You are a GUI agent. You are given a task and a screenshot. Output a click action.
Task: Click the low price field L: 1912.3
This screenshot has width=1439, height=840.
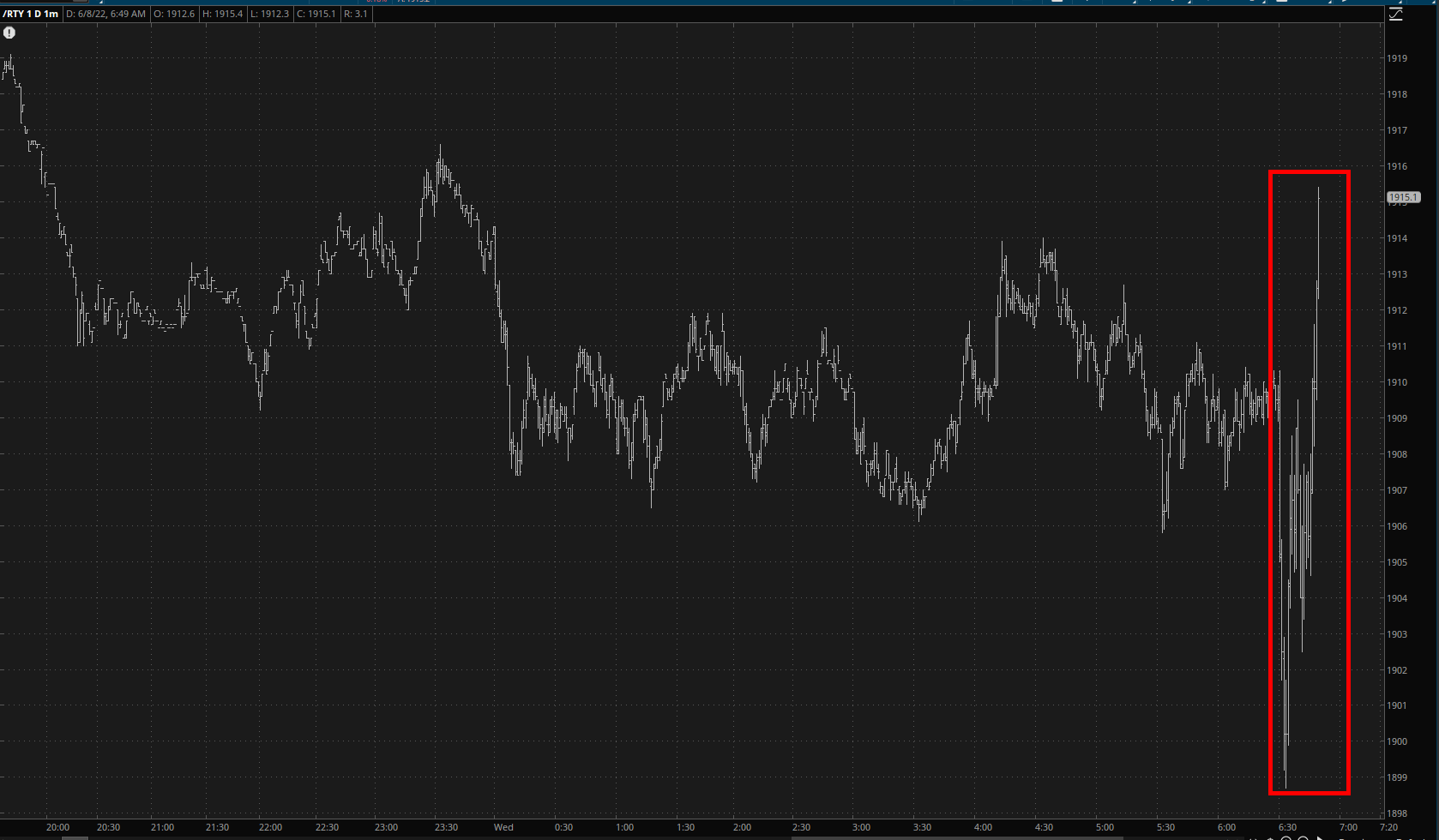click(270, 14)
